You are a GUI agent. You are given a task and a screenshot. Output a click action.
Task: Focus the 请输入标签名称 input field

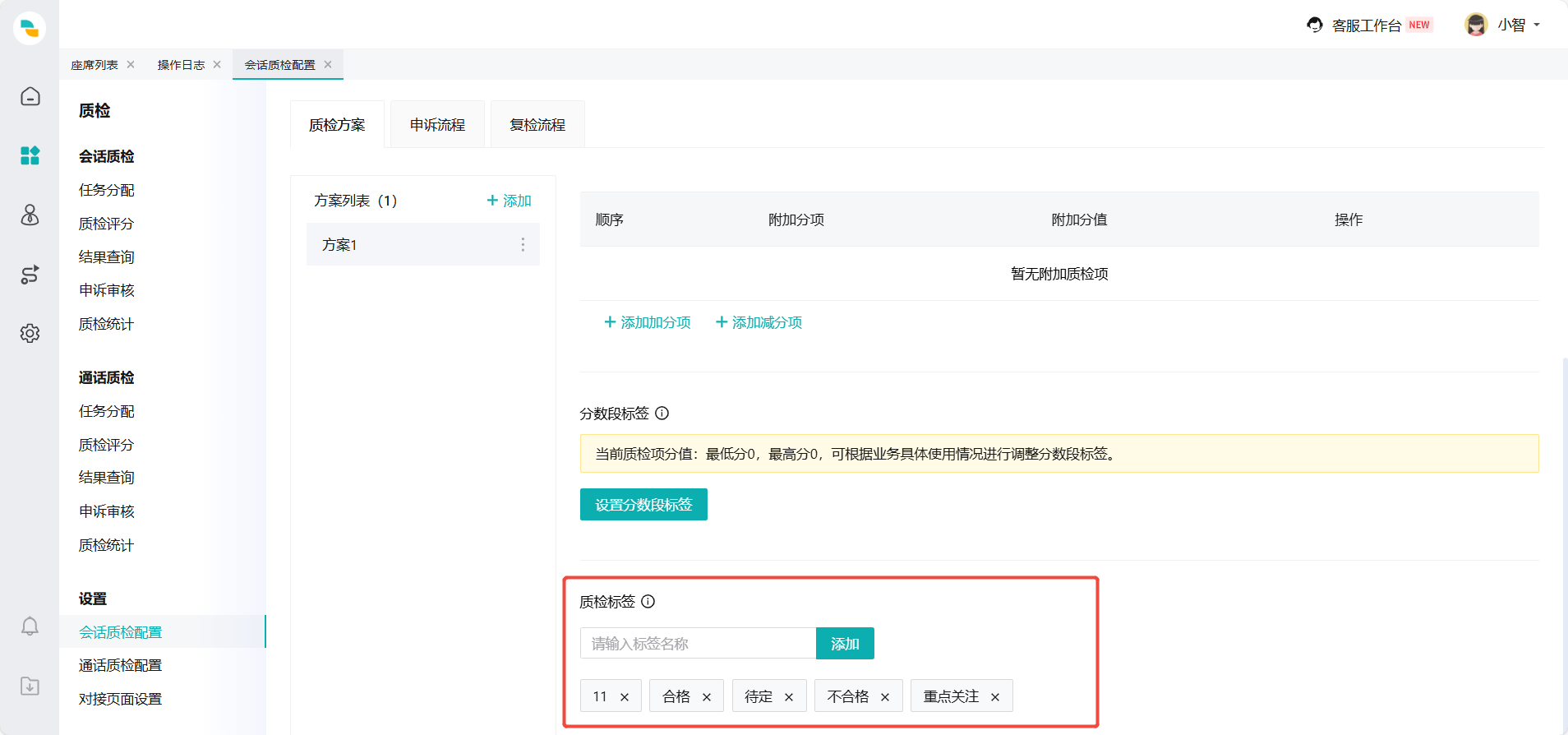[698, 644]
